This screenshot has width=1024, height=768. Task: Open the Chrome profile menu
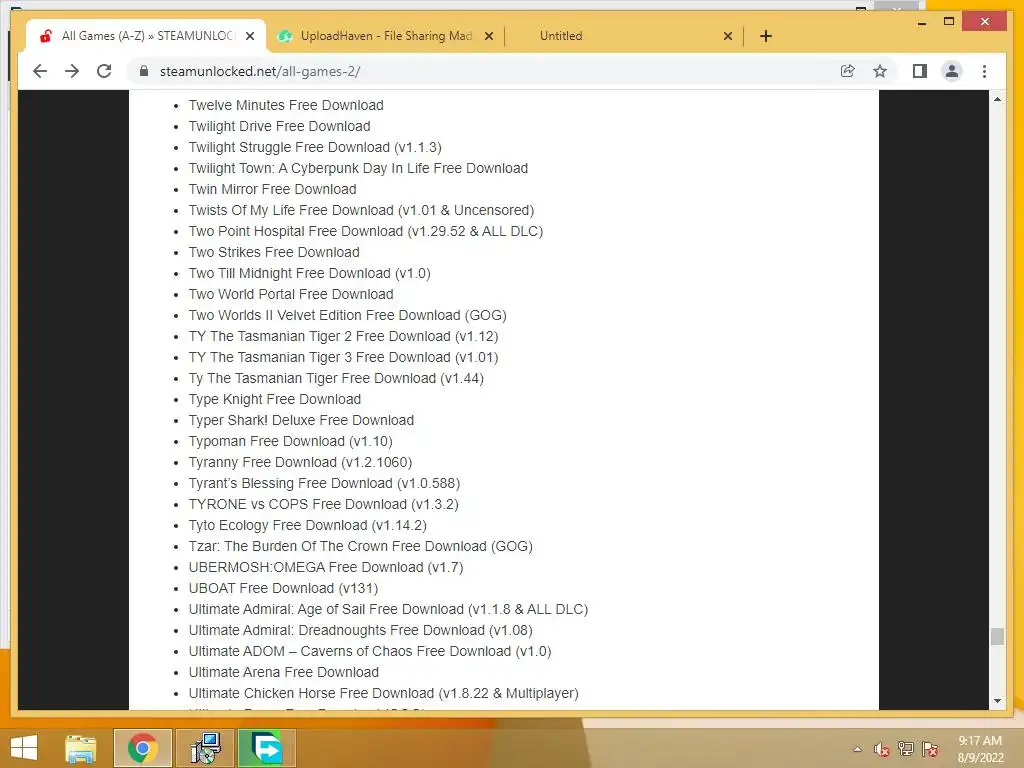(952, 71)
